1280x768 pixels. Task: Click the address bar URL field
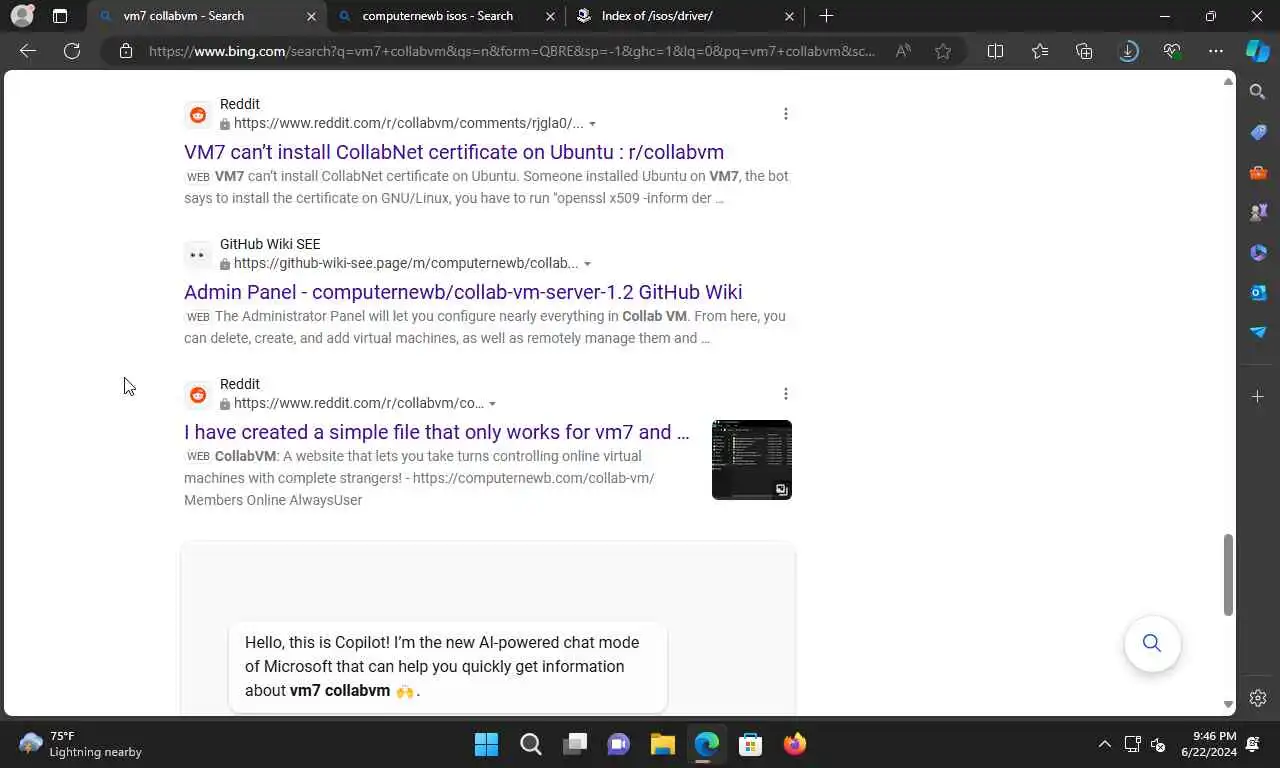pos(511,51)
